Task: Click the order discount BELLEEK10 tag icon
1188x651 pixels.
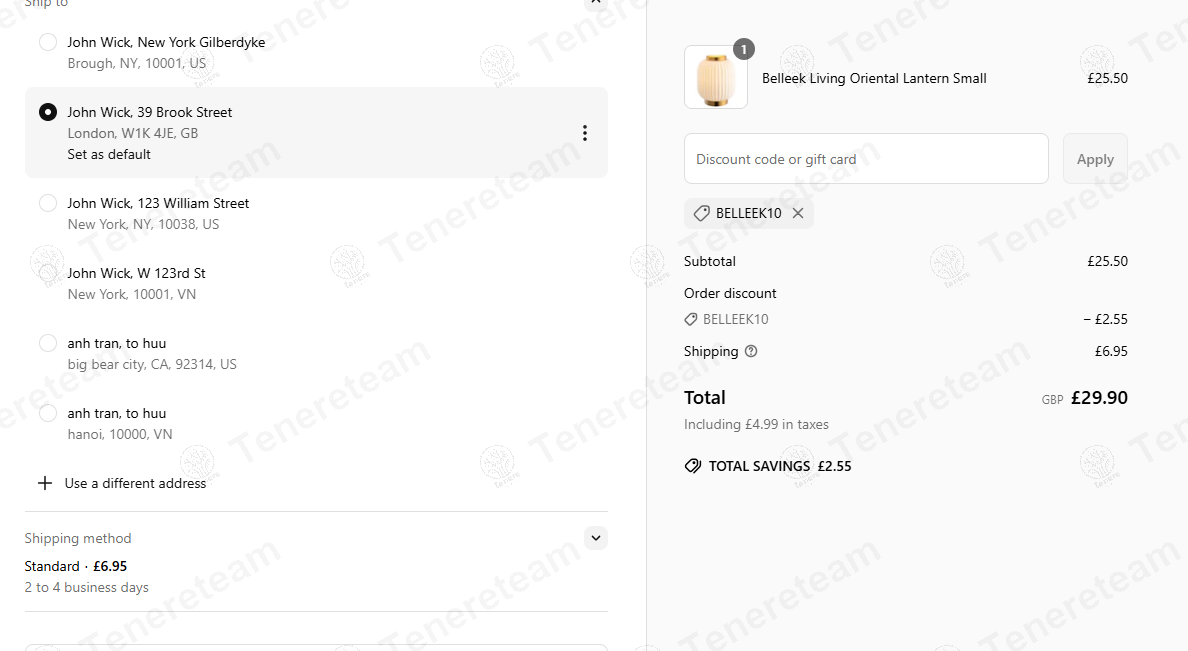Action: point(690,320)
